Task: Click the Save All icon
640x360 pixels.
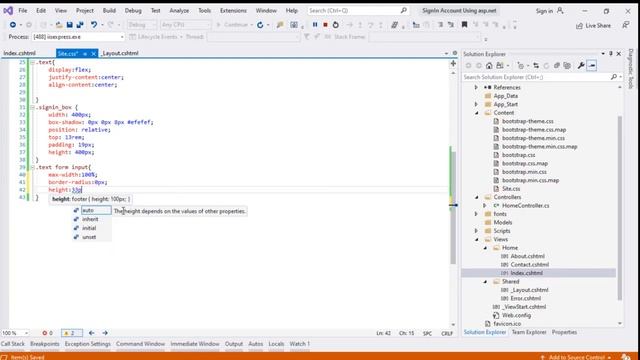Action: [80, 25]
